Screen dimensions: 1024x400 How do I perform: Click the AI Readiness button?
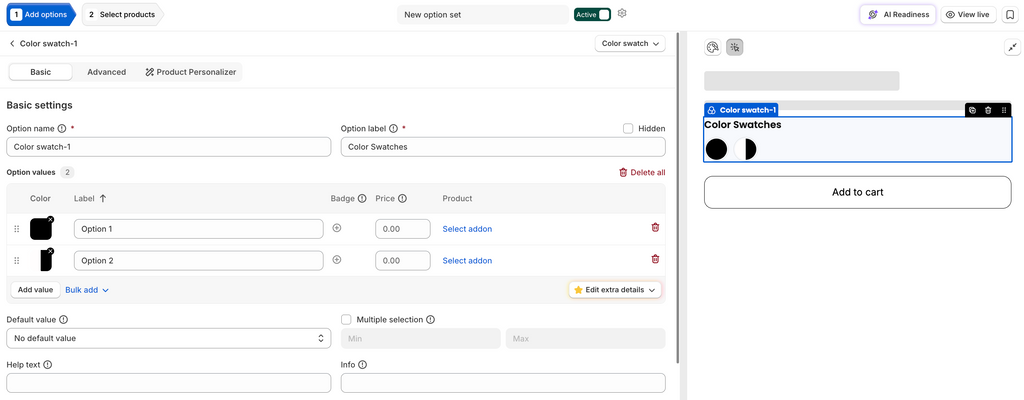click(898, 14)
